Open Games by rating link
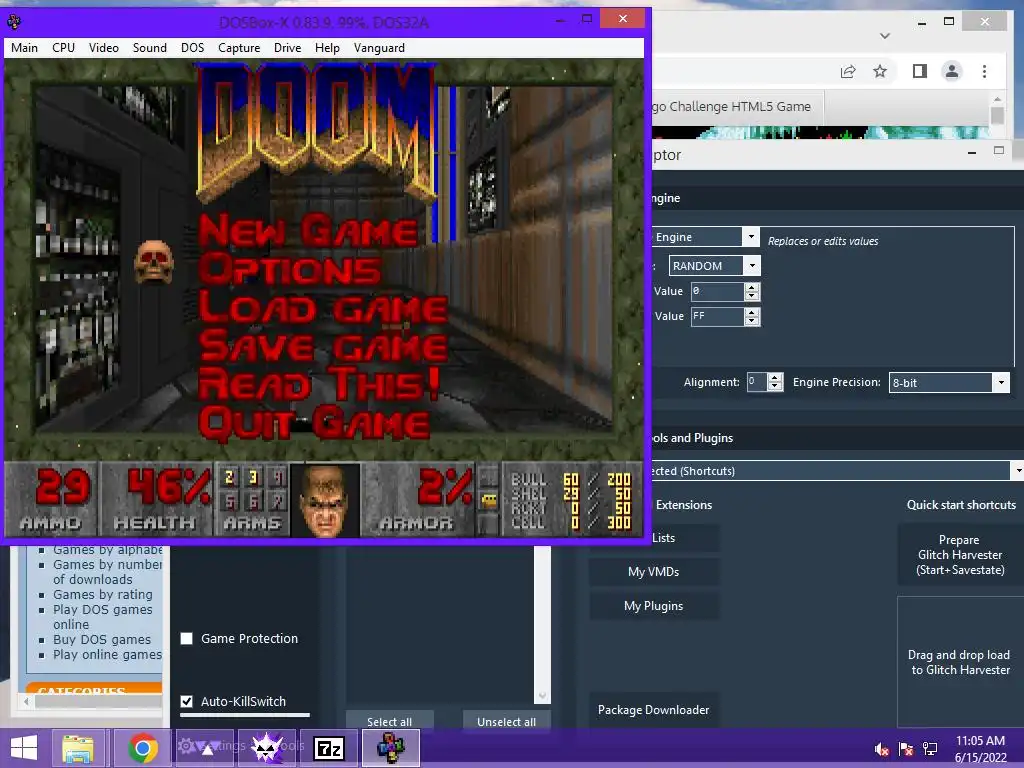 coord(103,594)
